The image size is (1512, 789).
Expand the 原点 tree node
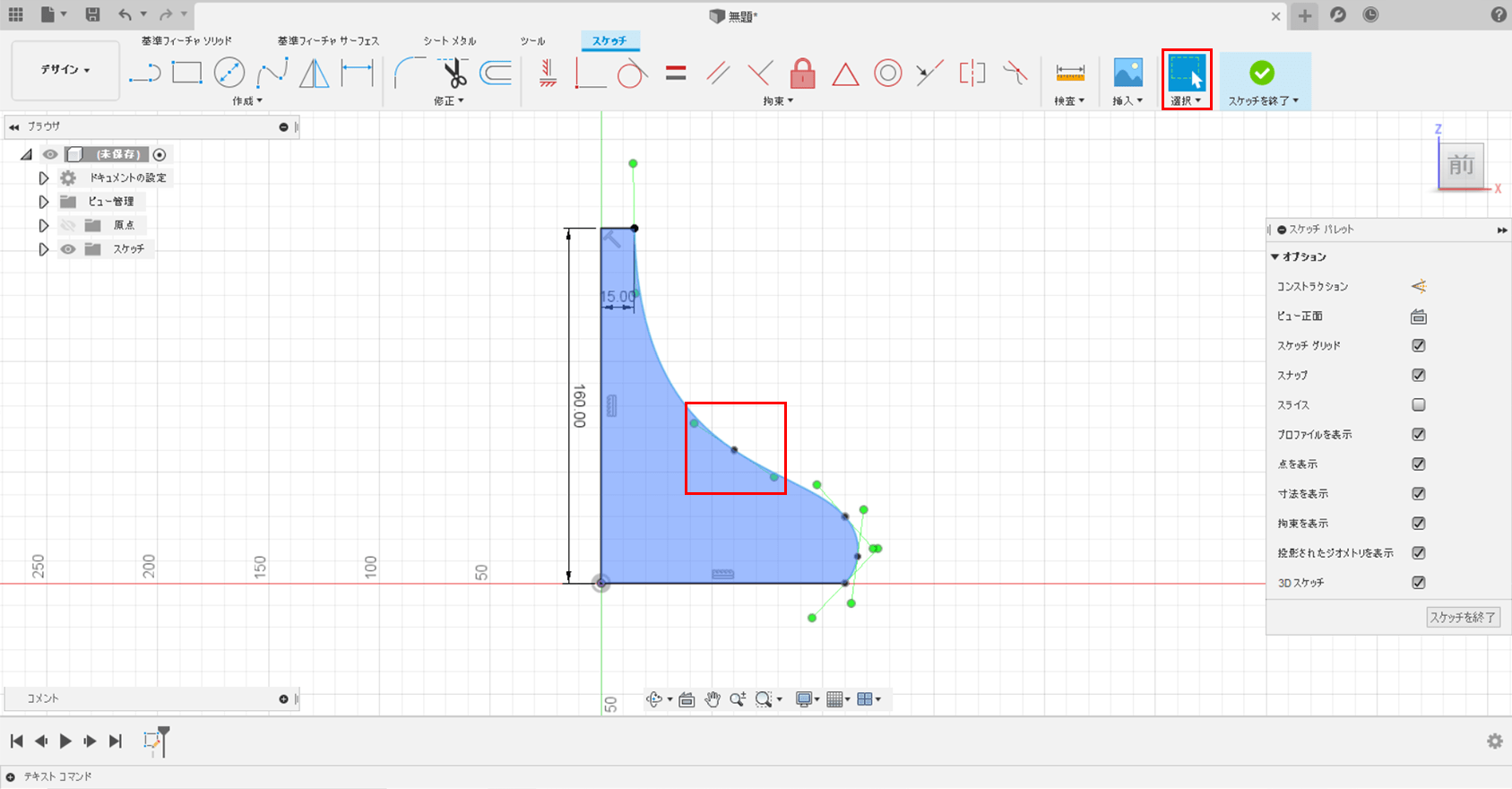coord(43,226)
